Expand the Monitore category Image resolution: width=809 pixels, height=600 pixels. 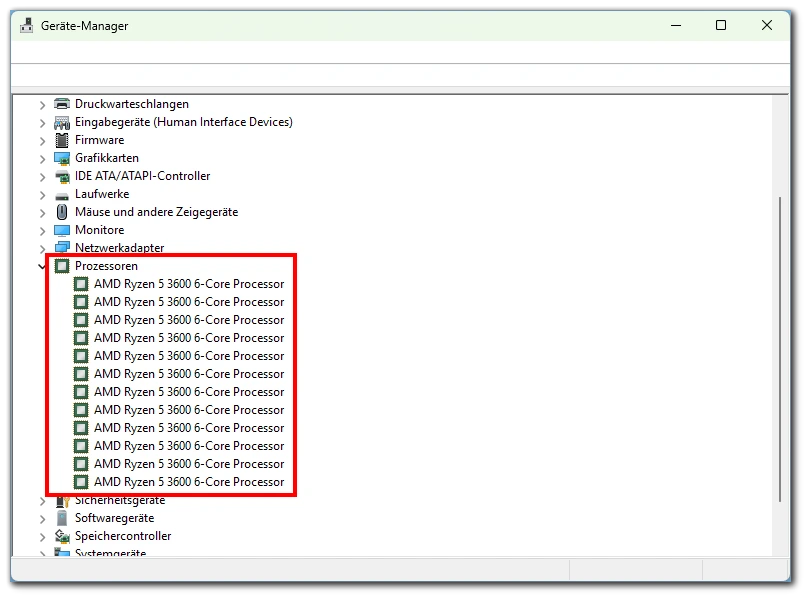pyautogui.click(x=42, y=231)
